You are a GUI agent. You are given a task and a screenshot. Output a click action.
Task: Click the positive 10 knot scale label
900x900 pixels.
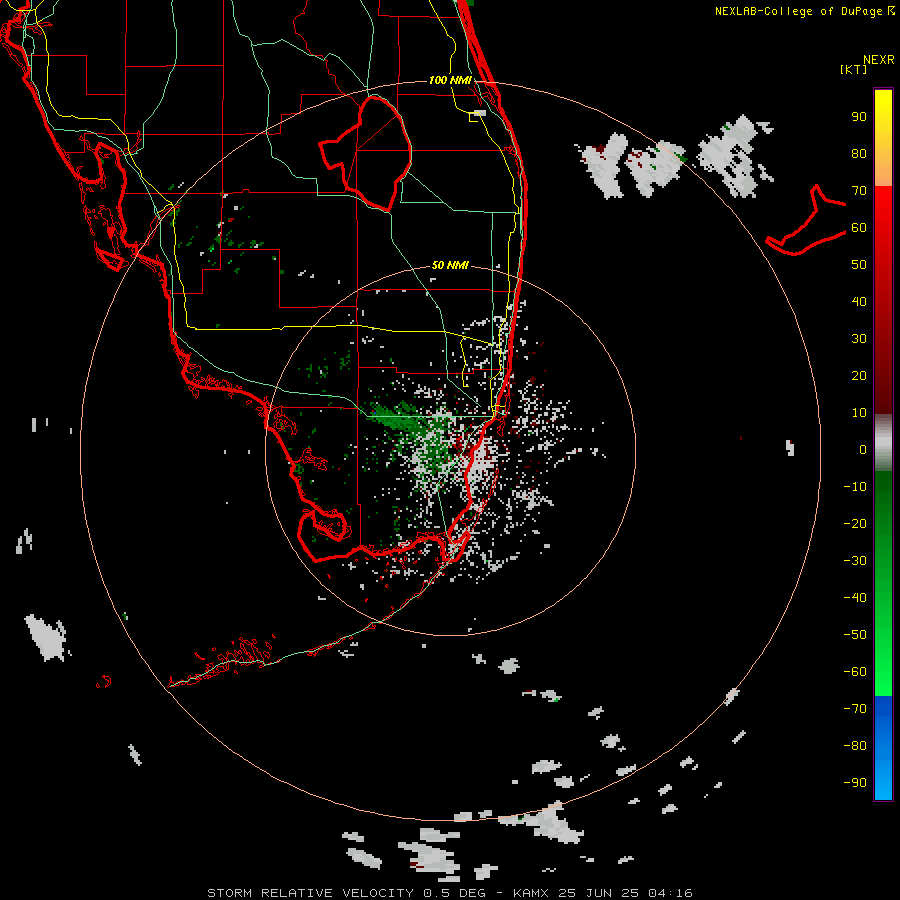click(x=859, y=413)
